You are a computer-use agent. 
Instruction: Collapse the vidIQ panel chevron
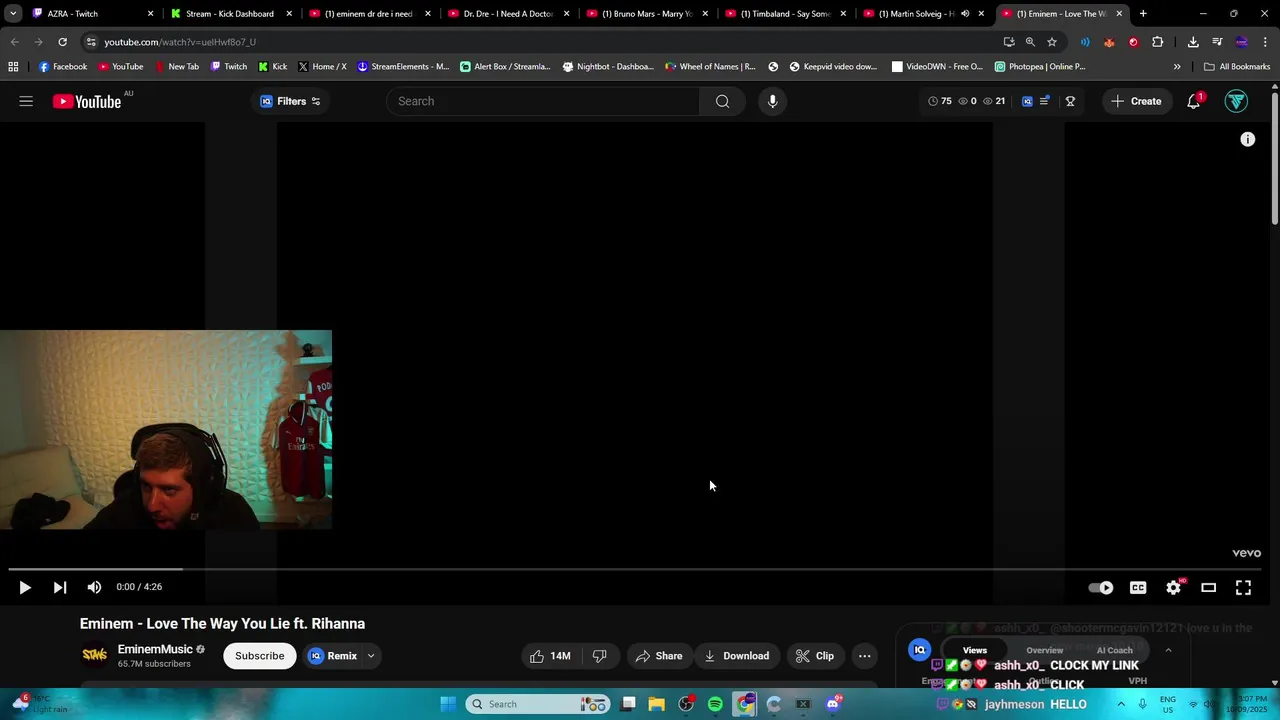pos(1168,650)
